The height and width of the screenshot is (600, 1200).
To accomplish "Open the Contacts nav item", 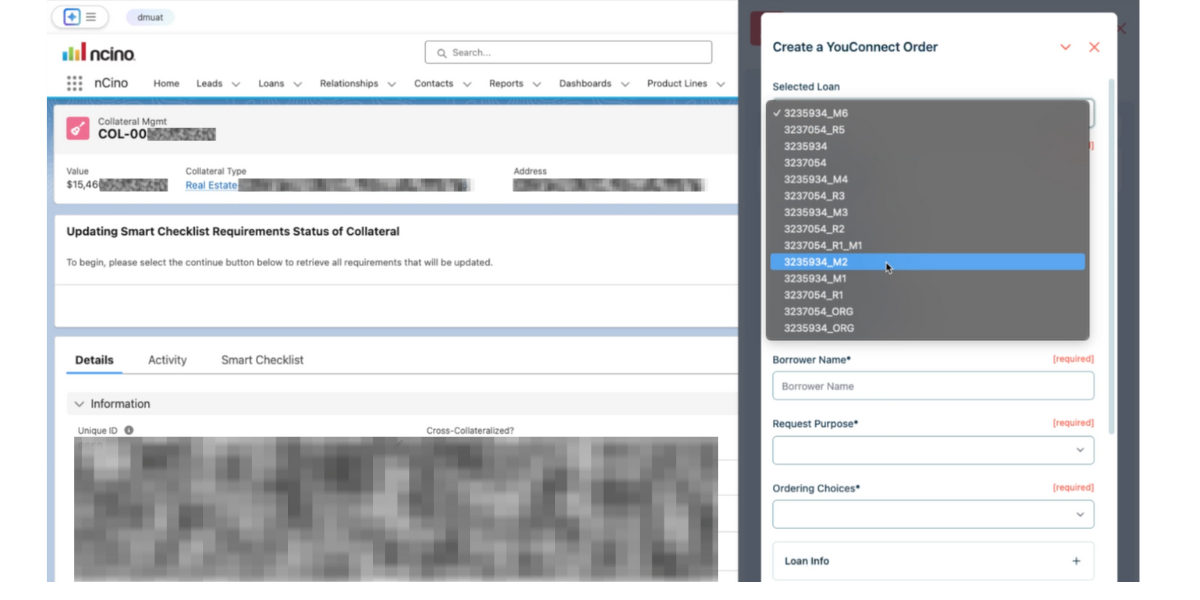I will point(434,84).
